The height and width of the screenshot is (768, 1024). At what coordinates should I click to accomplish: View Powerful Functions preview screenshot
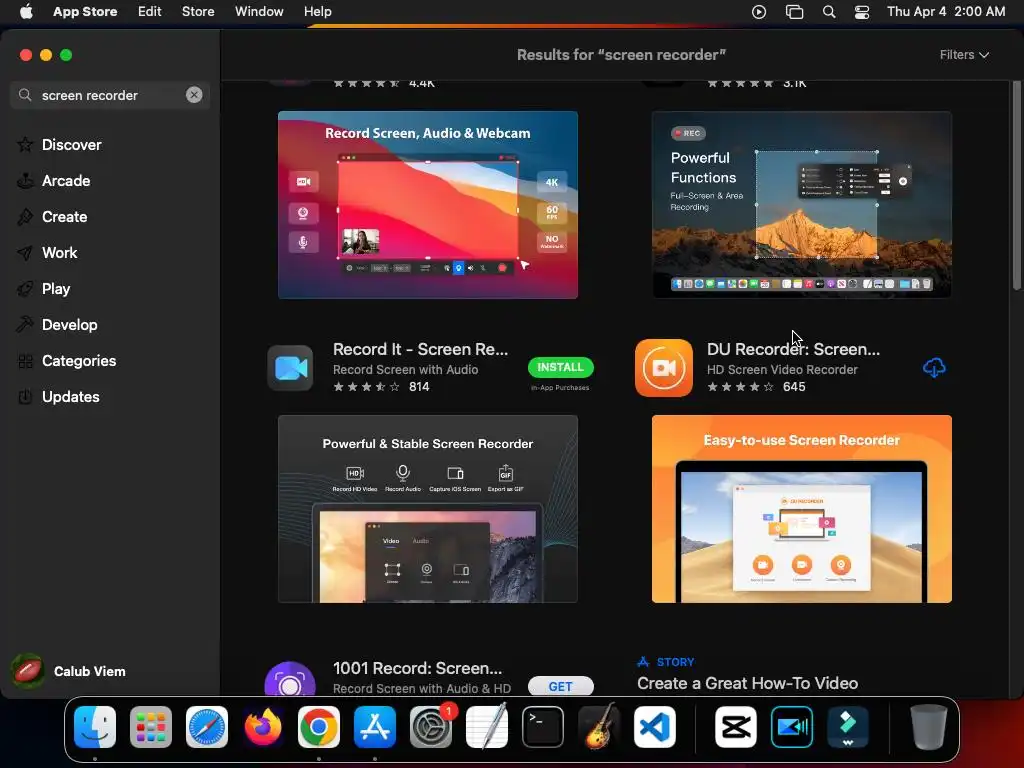(x=801, y=204)
